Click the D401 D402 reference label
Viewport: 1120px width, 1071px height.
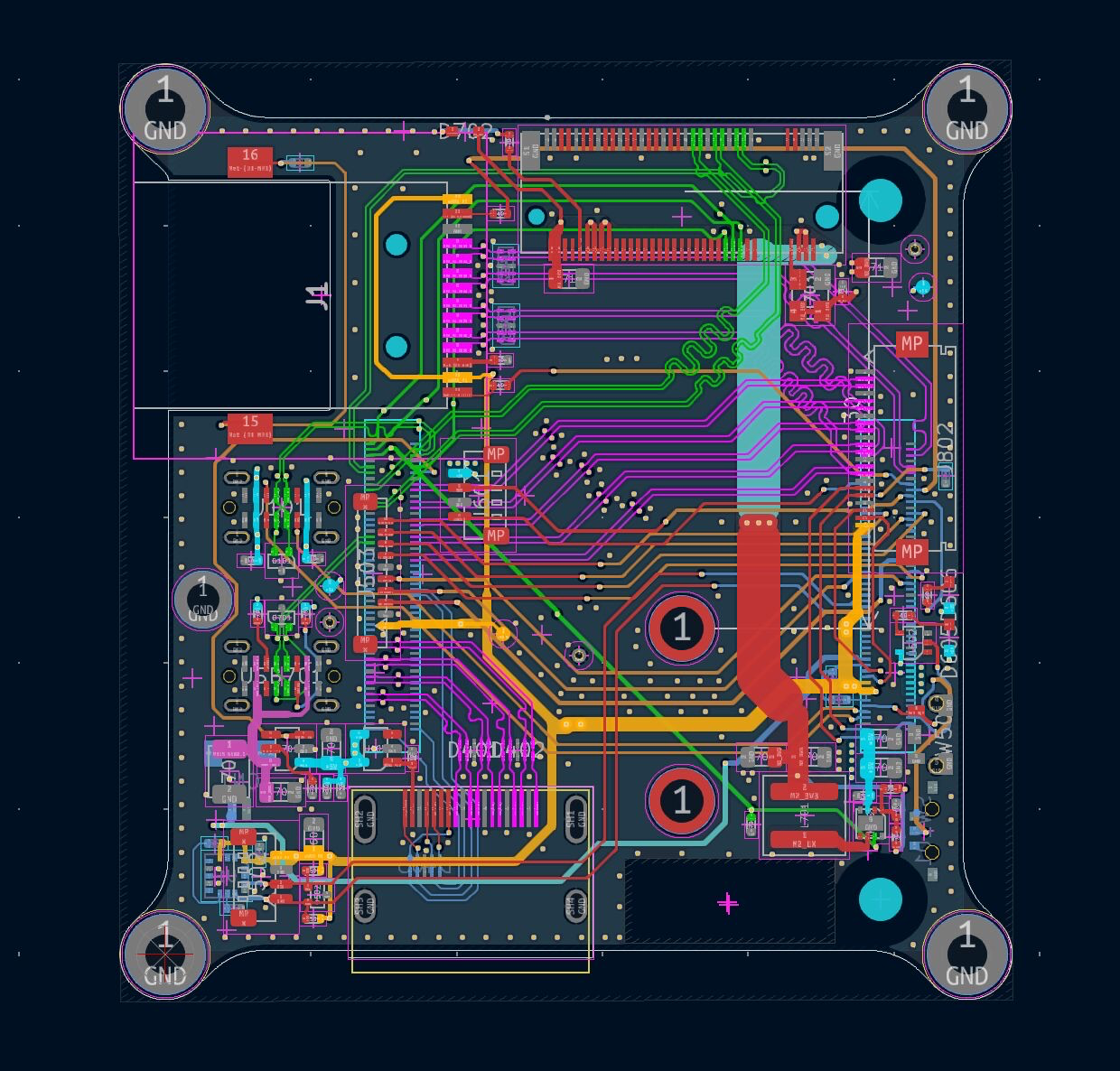(497, 750)
